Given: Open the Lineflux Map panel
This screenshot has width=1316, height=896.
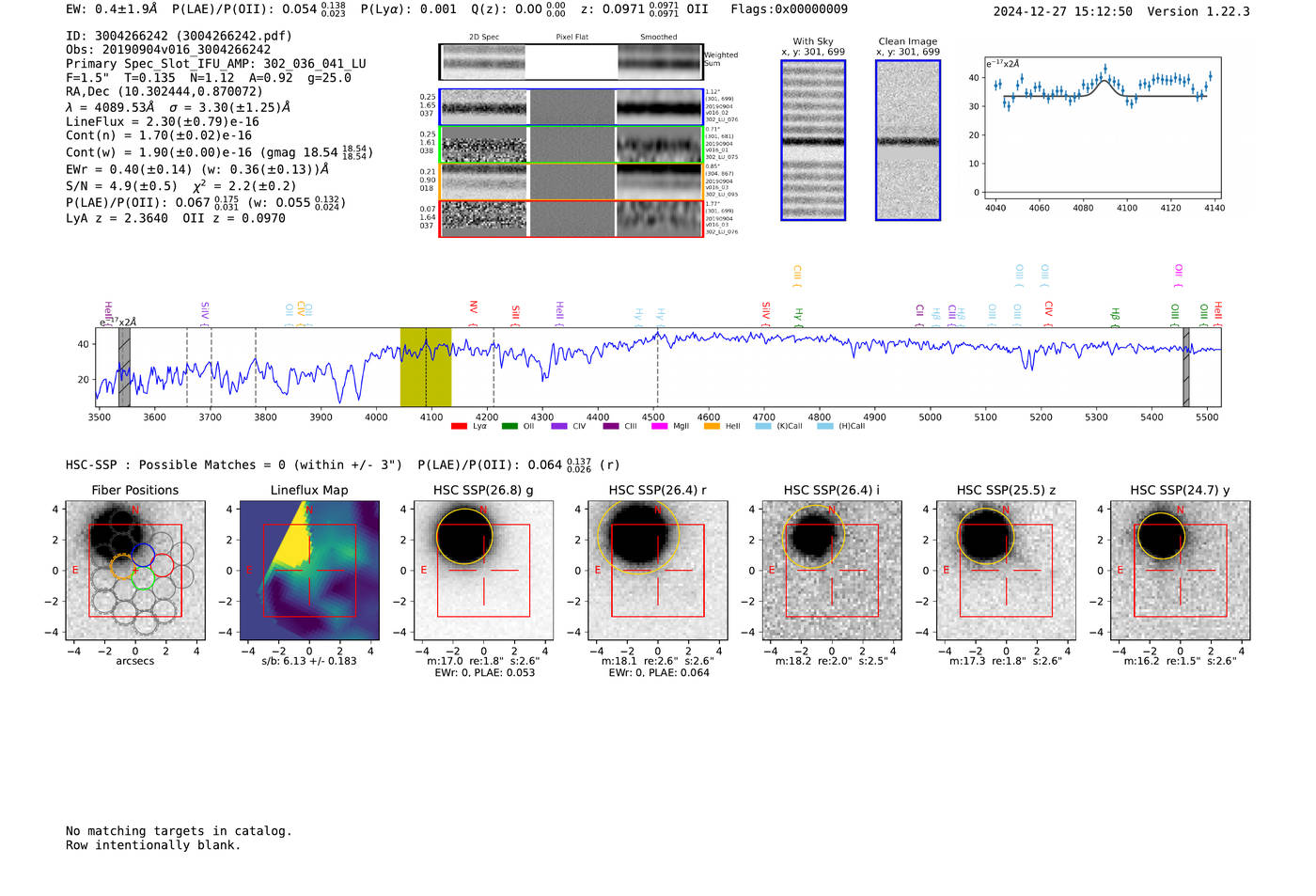Looking at the screenshot, I should click(309, 570).
